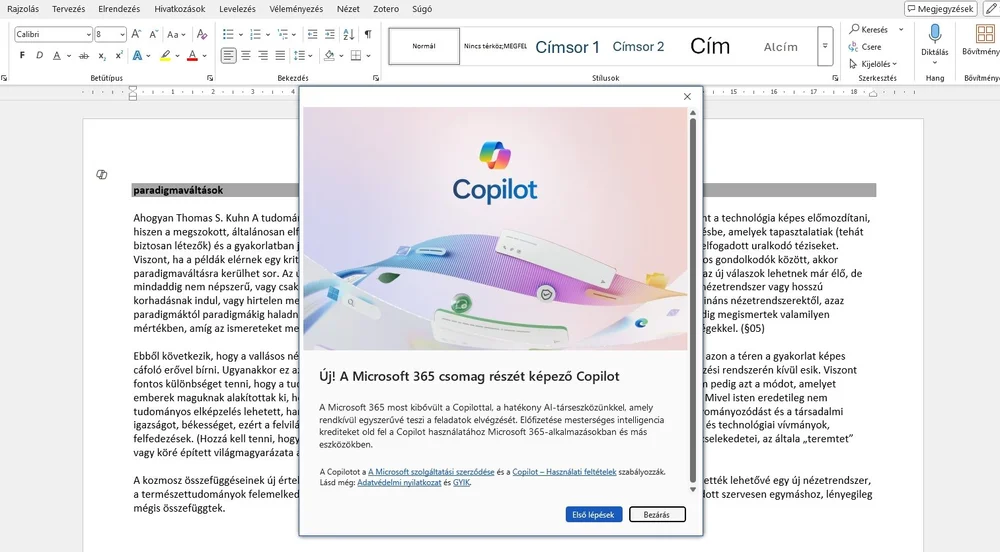The width and height of the screenshot is (1000, 552).
Task: Expand Keresés search dropdown arrow
Action: 901,29
